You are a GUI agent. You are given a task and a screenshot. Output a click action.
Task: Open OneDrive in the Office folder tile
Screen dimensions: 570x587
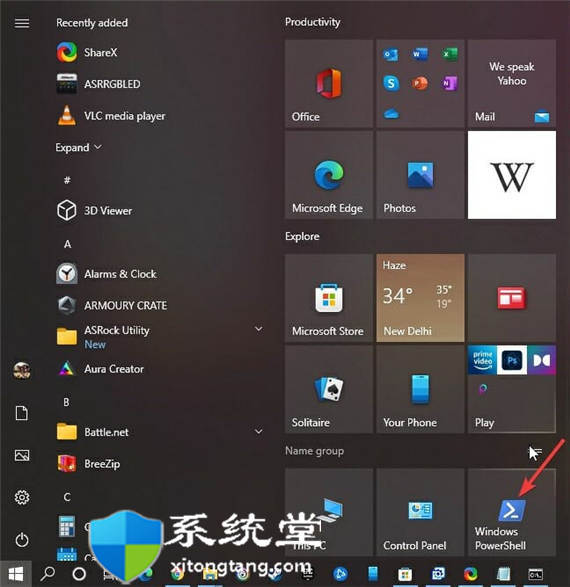391,113
